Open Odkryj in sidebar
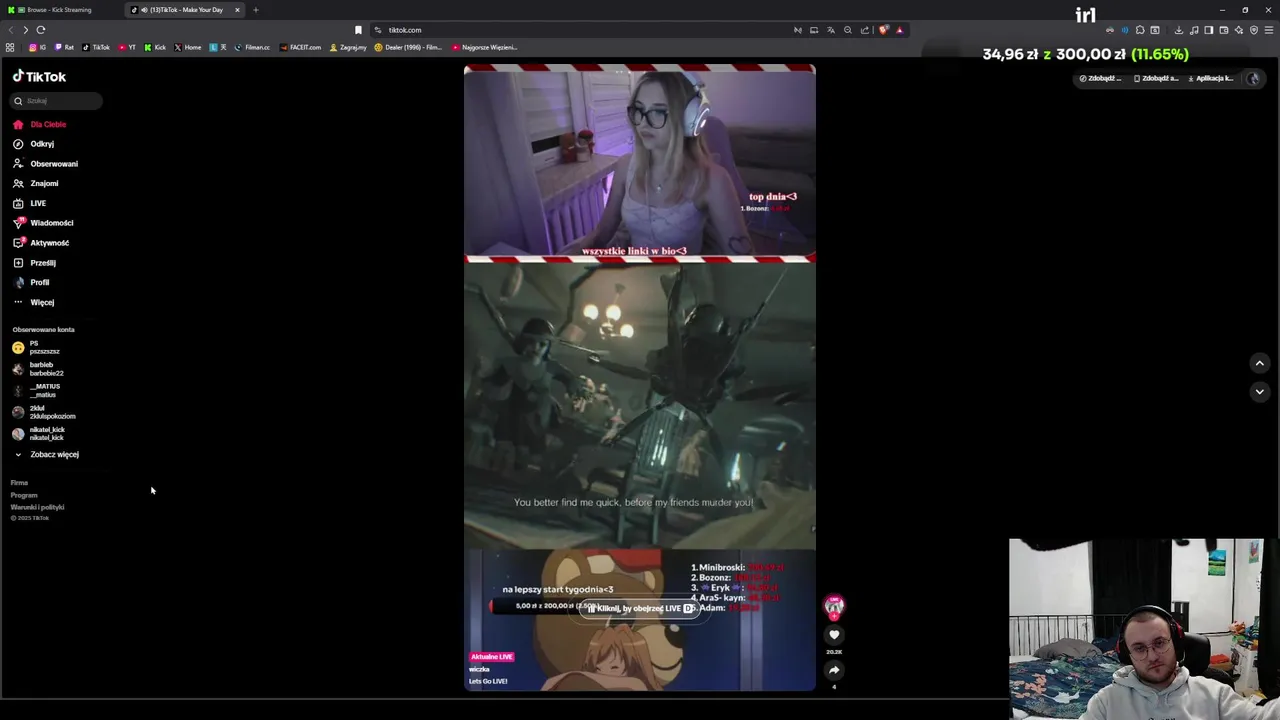 coord(33,144)
